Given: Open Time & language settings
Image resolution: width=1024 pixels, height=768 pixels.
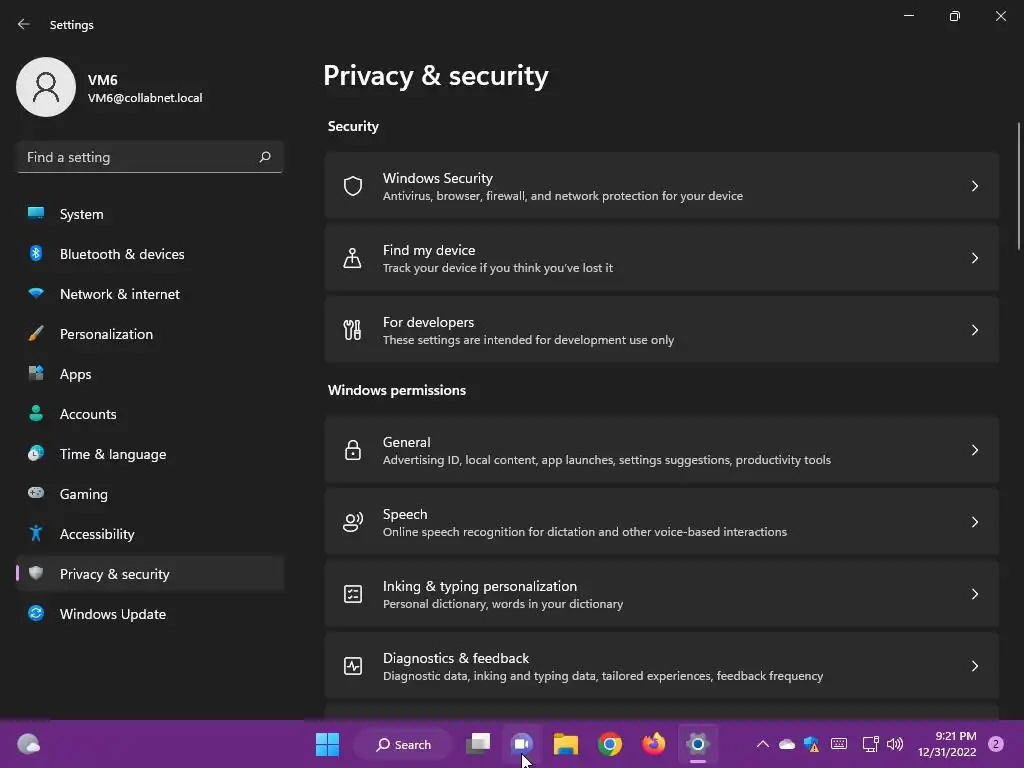Looking at the screenshot, I should point(150,454).
